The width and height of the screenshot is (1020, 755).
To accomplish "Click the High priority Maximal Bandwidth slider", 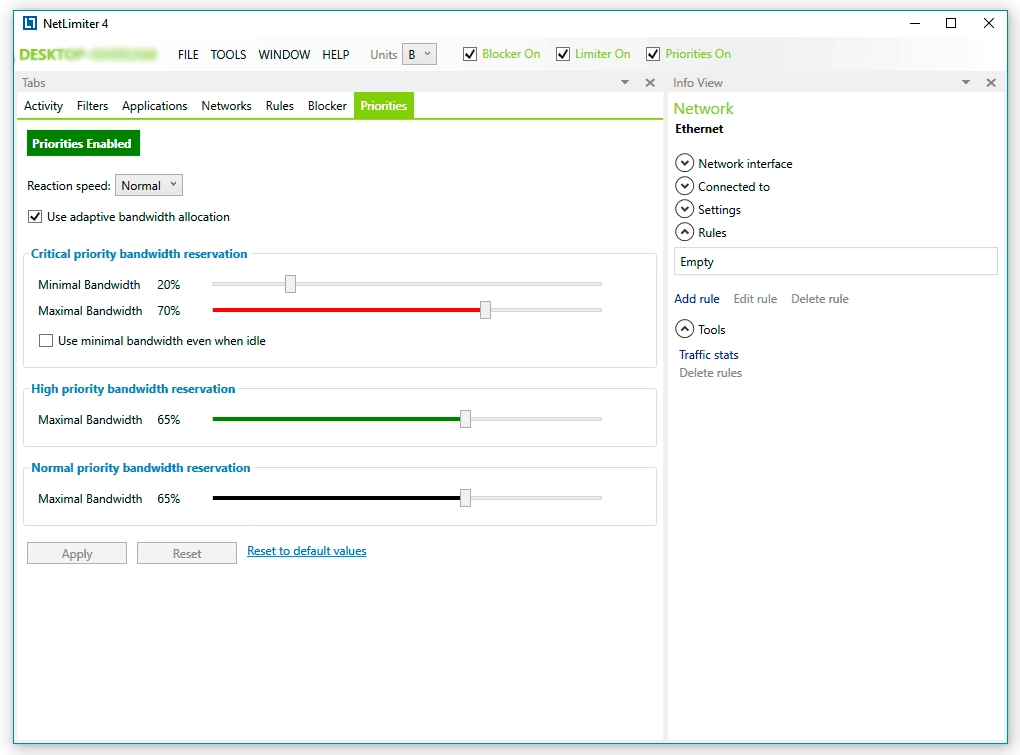I will [407, 419].
